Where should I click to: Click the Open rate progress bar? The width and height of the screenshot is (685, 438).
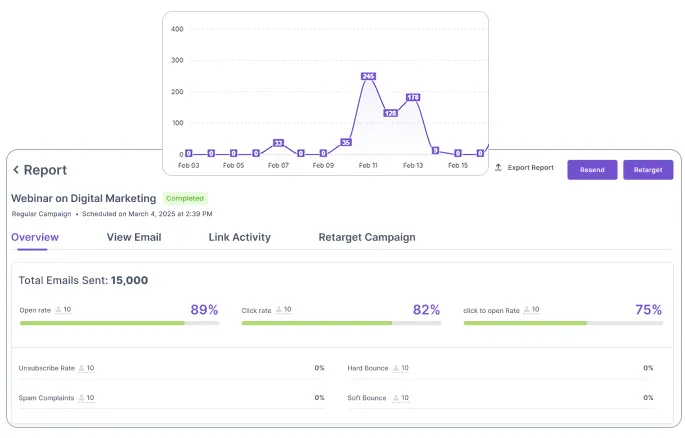coord(119,323)
